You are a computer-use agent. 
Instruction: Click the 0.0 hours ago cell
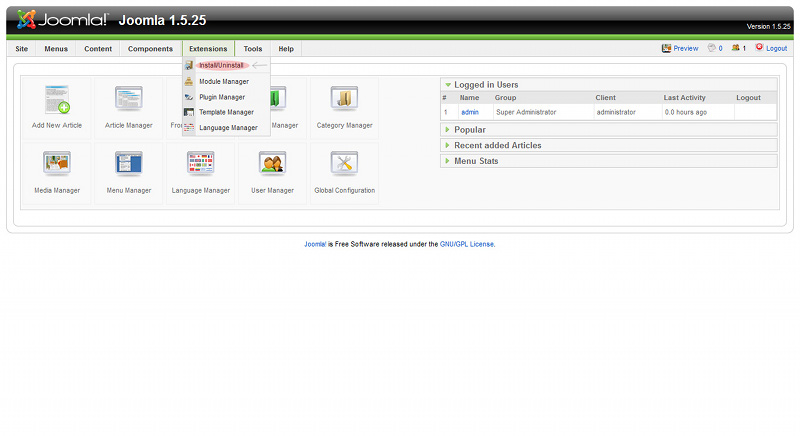point(686,112)
